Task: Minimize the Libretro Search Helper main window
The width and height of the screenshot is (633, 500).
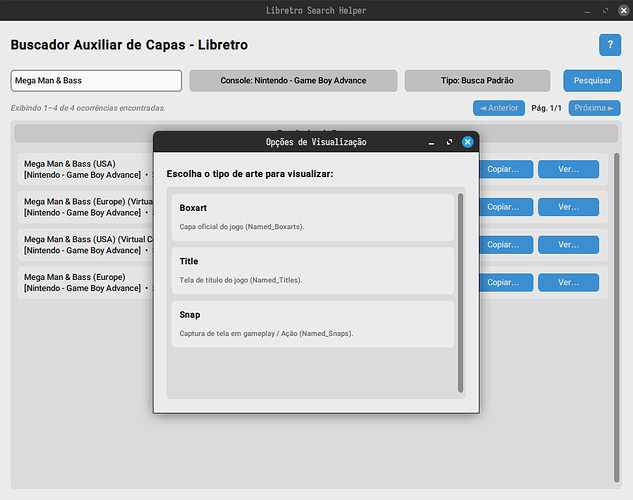Action: coord(587,11)
